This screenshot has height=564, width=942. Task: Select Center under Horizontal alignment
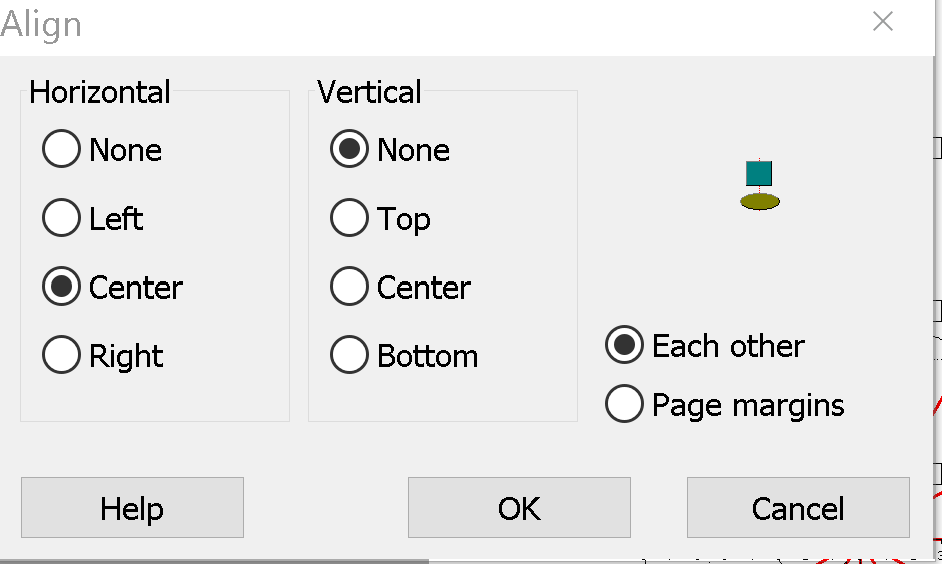coord(61,288)
